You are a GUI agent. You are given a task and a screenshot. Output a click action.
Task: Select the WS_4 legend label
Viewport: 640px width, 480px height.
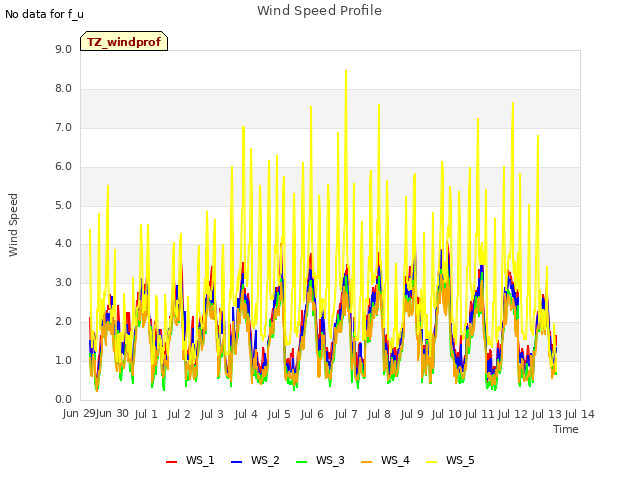coord(395,460)
